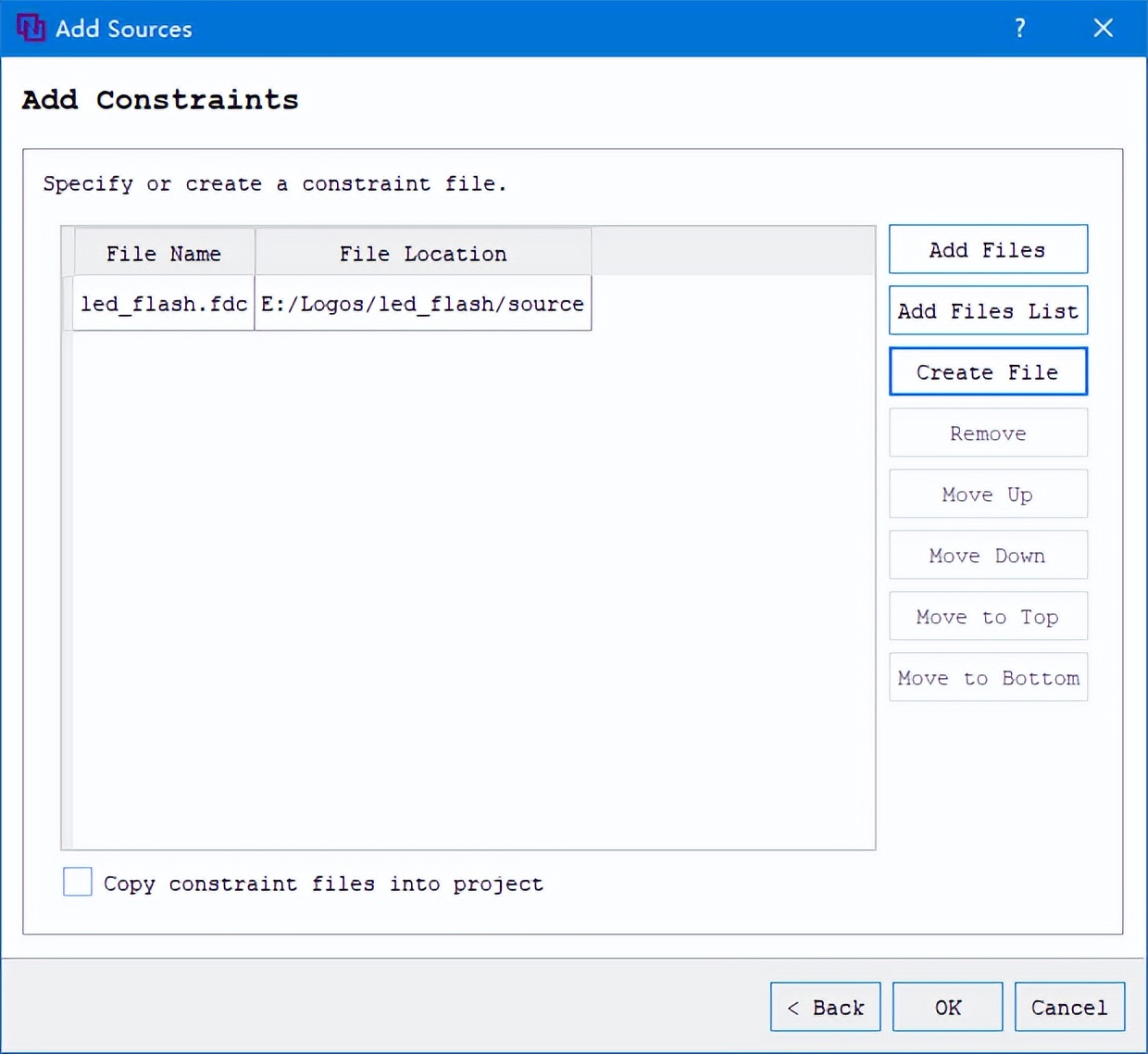Click the Add Files button

[988, 249]
